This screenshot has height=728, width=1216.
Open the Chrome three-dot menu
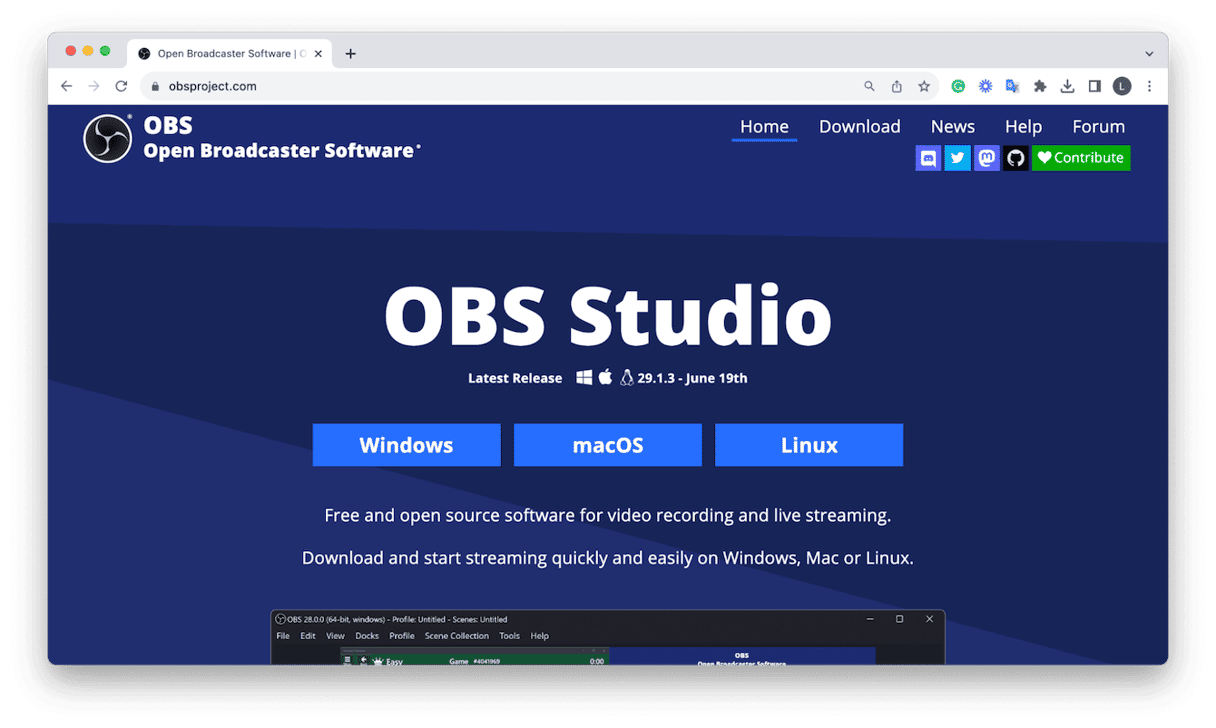[x=1149, y=86]
